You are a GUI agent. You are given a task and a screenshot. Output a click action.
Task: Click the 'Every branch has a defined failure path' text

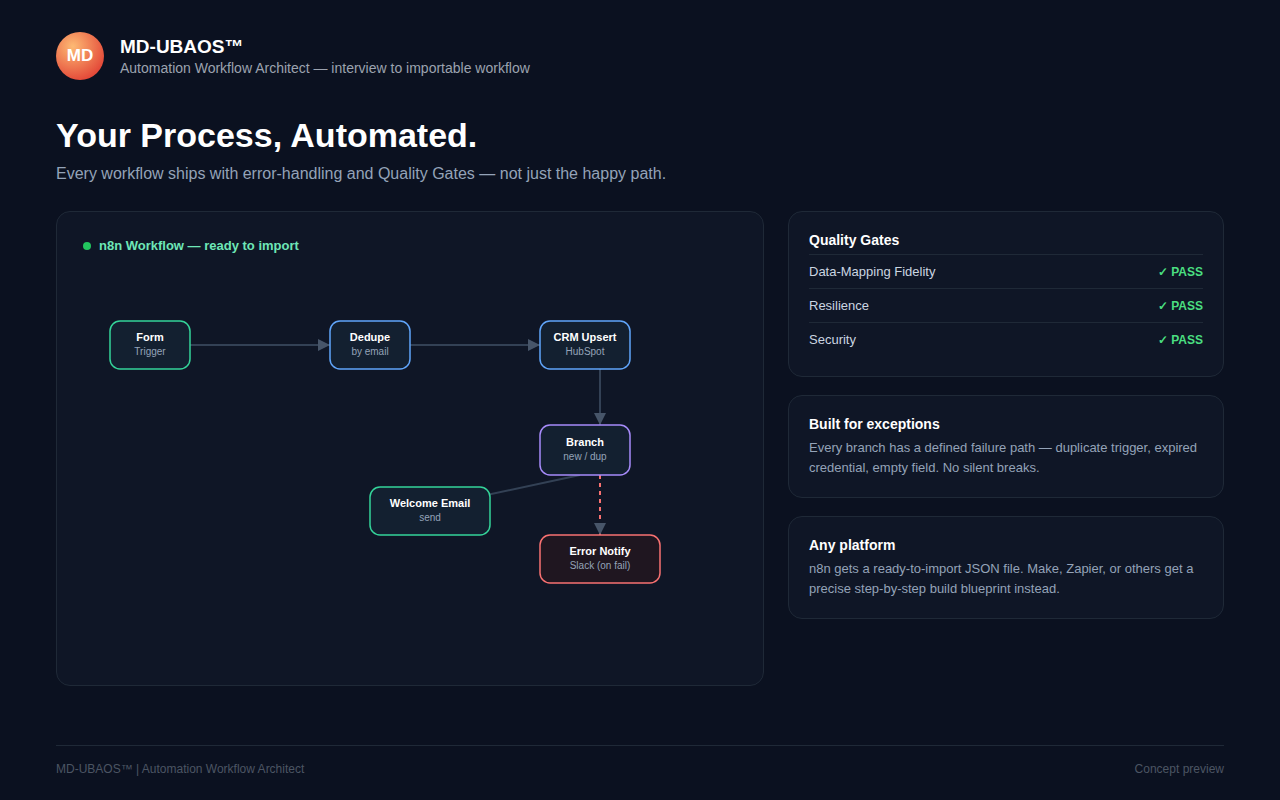point(1003,458)
